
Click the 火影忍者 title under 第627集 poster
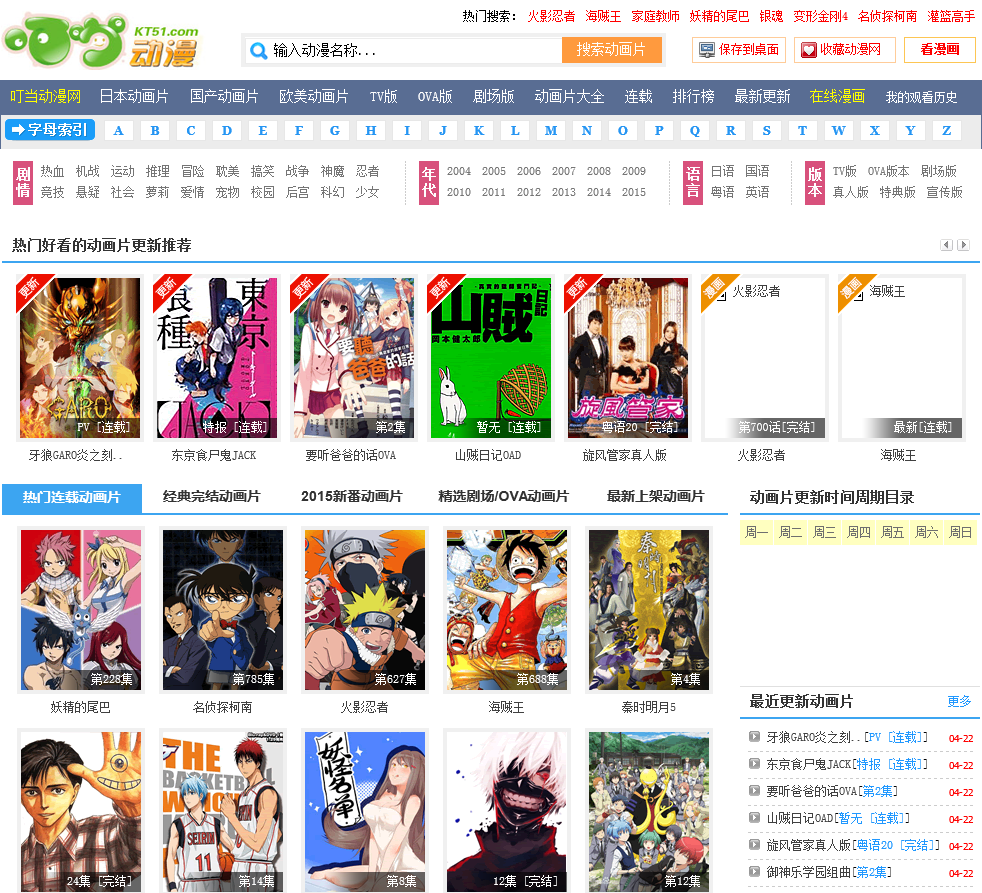tap(364, 708)
